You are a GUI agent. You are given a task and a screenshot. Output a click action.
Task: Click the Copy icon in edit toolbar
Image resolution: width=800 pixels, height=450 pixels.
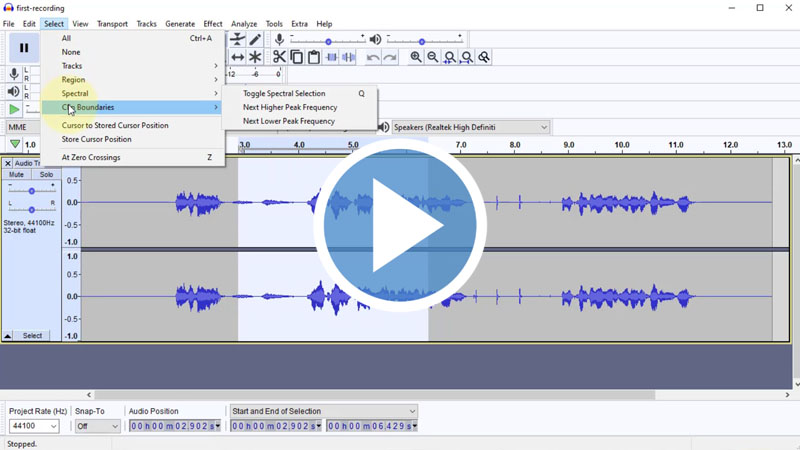tap(296, 57)
